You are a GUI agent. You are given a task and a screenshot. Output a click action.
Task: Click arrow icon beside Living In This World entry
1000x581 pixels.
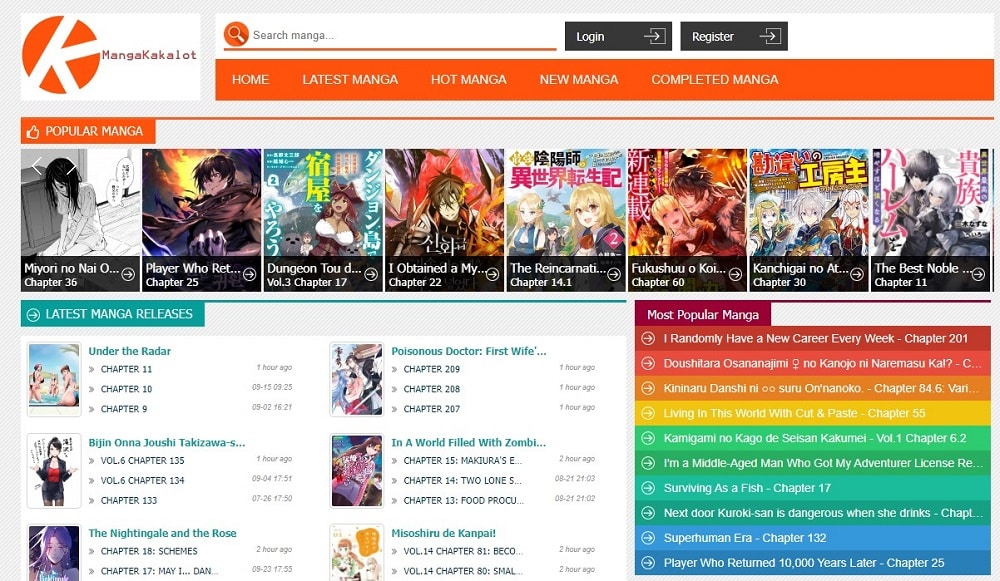[648, 413]
